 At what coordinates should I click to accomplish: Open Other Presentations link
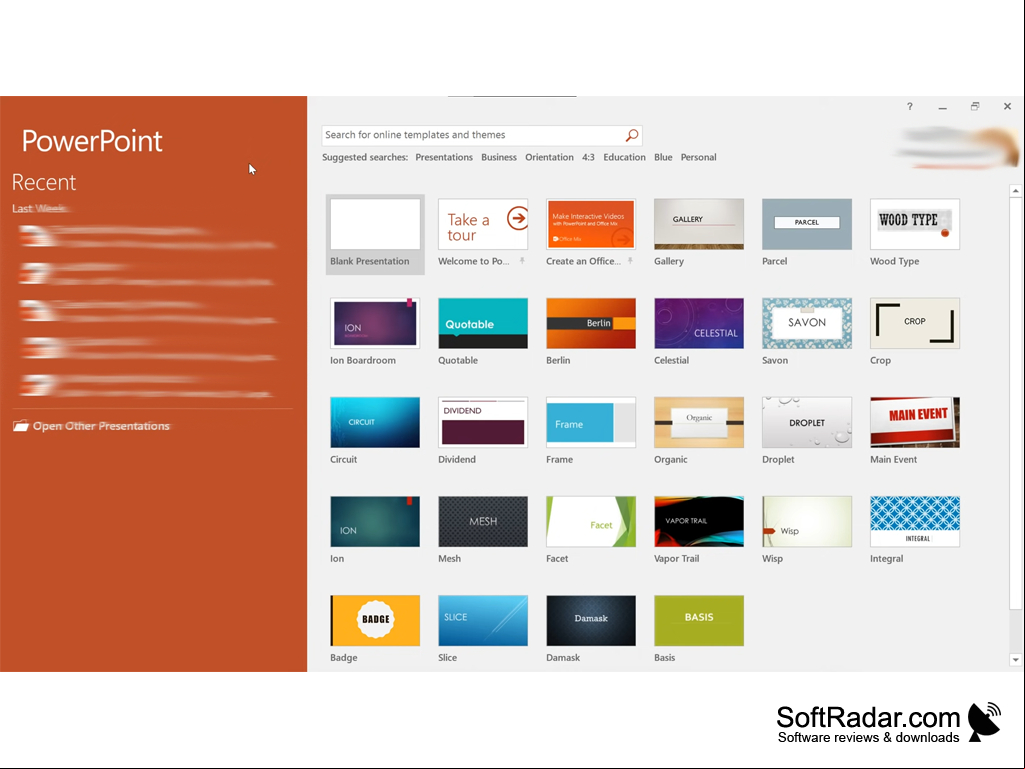point(101,426)
